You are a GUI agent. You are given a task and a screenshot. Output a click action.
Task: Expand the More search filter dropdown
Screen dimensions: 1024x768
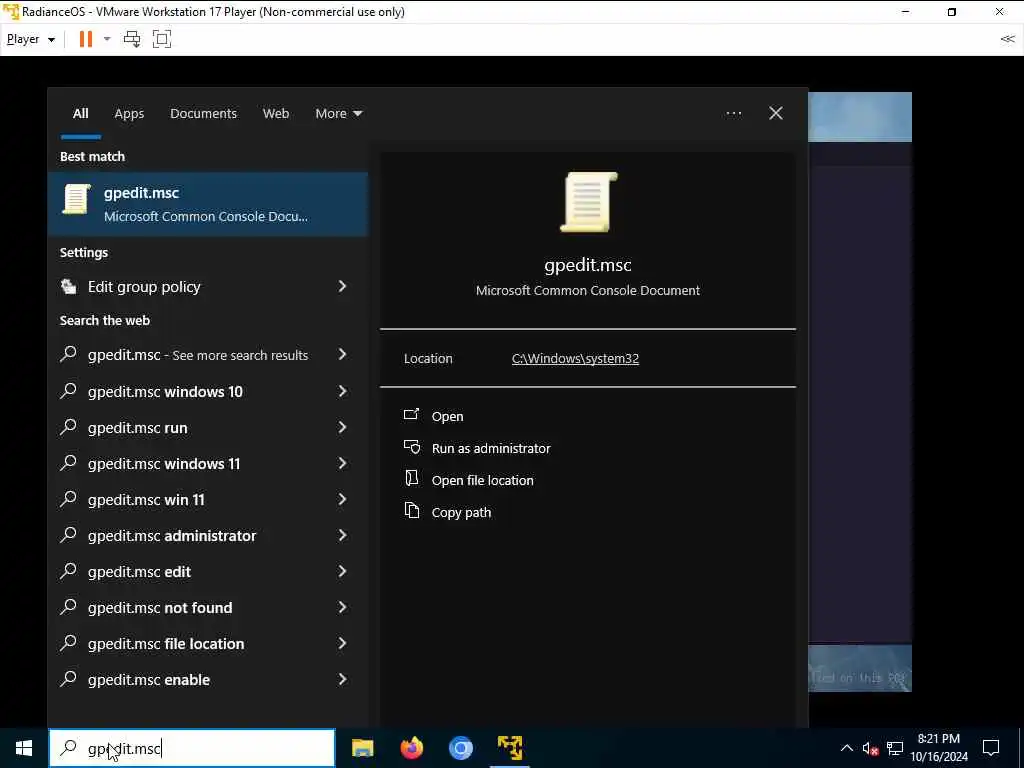tap(338, 114)
